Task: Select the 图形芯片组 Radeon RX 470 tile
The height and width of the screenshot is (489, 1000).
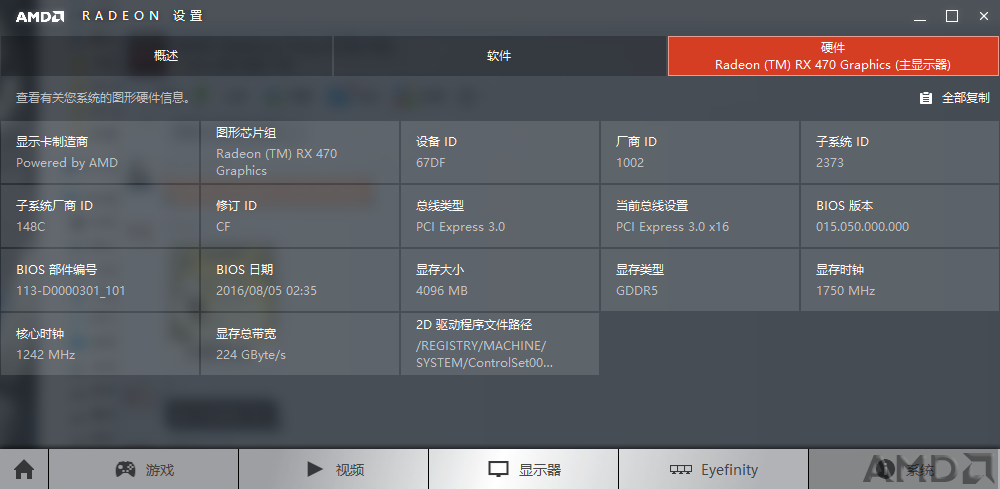Action: tap(300, 152)
